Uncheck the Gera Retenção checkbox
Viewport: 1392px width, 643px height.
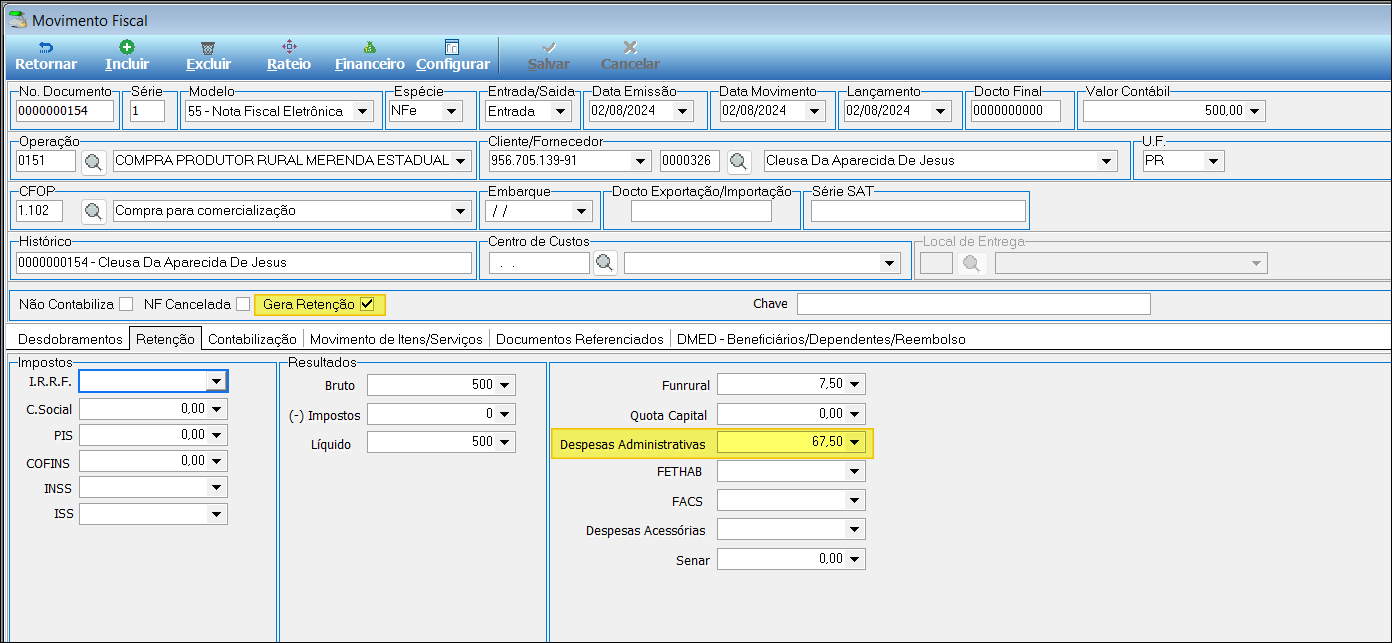tap(367, 304)
